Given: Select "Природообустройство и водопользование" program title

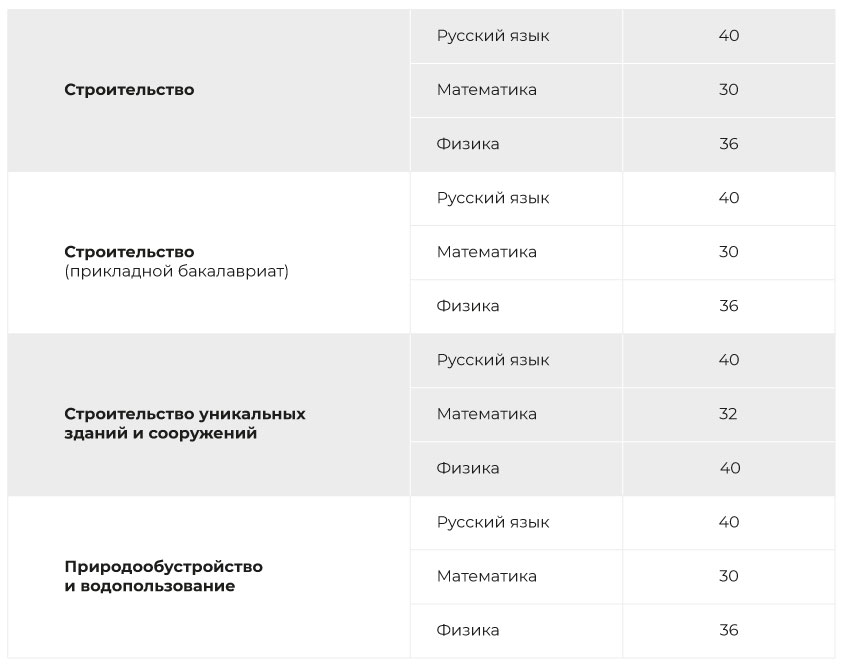Looking at the screenshot, I should tap(163, 576).
